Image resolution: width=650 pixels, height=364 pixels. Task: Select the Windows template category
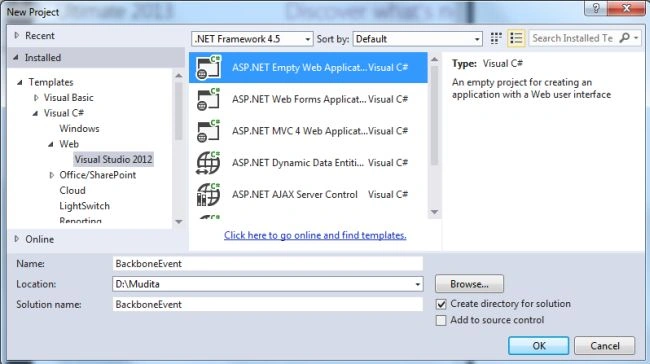(x=79, y=129)
